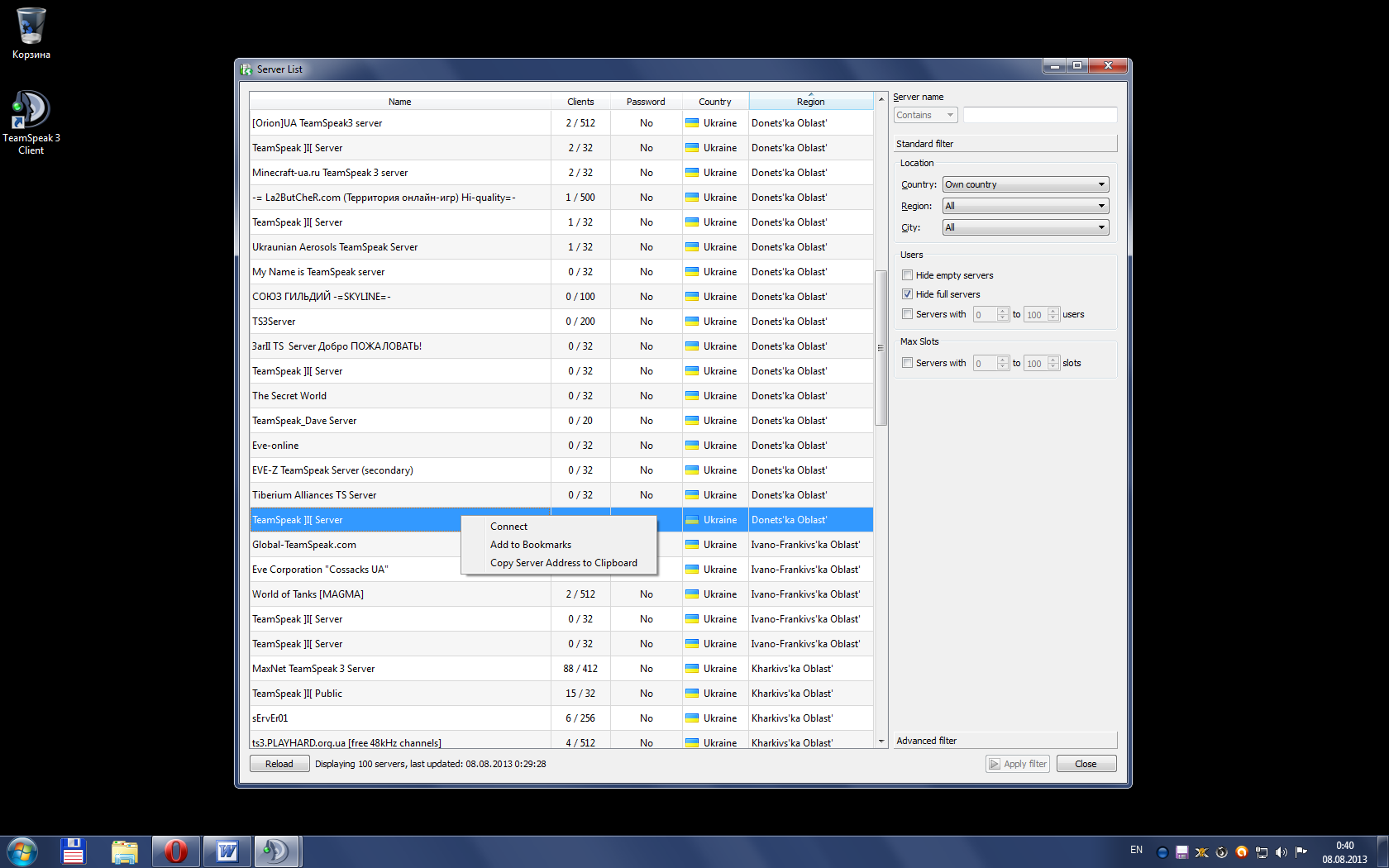Image resolution: width=1389 pixels, height=868 pixels.
Task: Click Ukraine flag in The Secret World row
Action: click(x=692, y=396)
